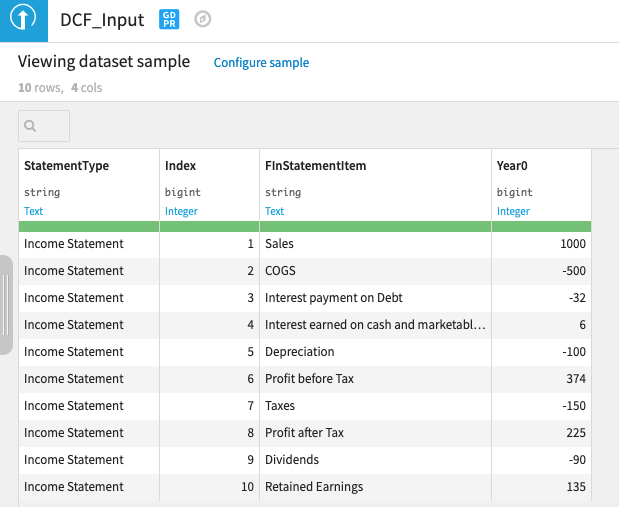
Task: Click Income Statement cell in Dividends row
Action: [89, 460]
